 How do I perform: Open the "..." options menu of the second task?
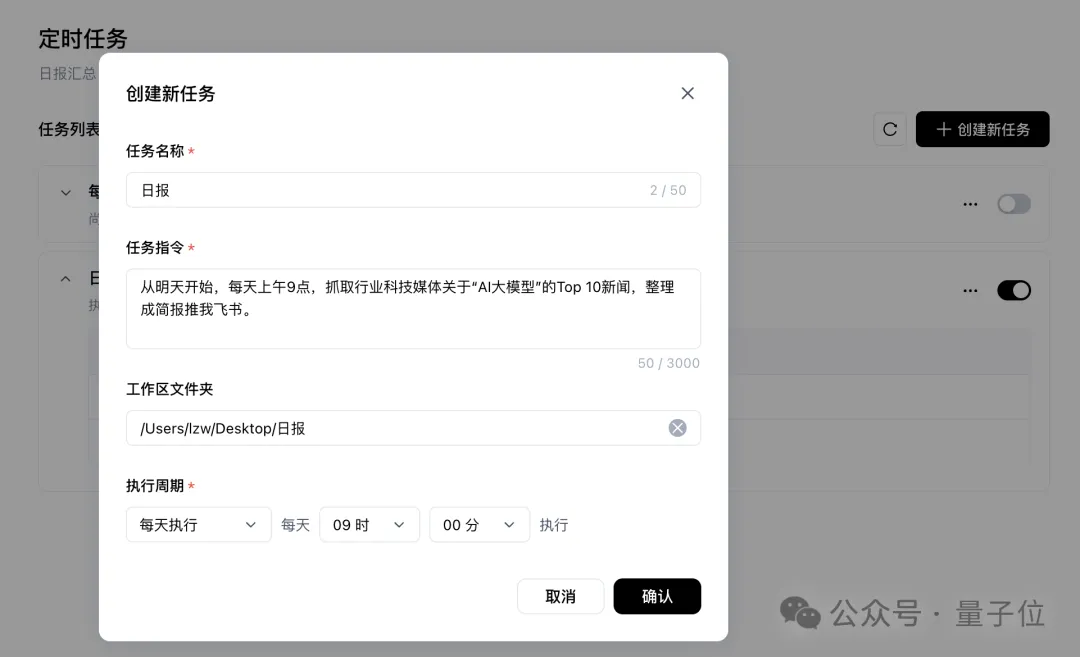coord(969,290)
